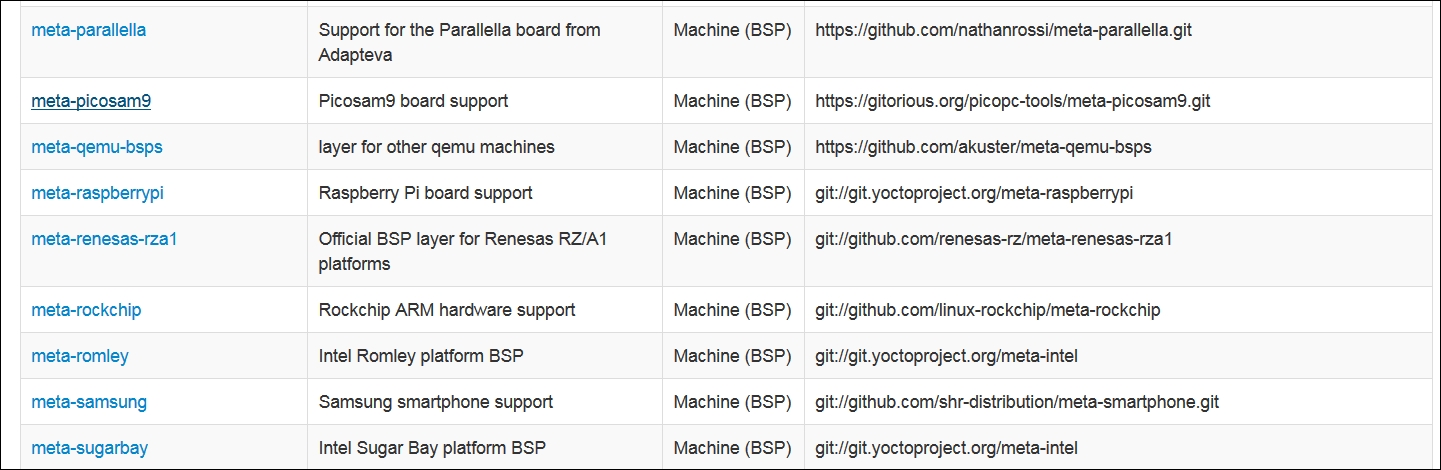
Task: Click the akuster/meta-qemu-bsps repository URL
Action: pyautogui.click(x=983, y=147)
